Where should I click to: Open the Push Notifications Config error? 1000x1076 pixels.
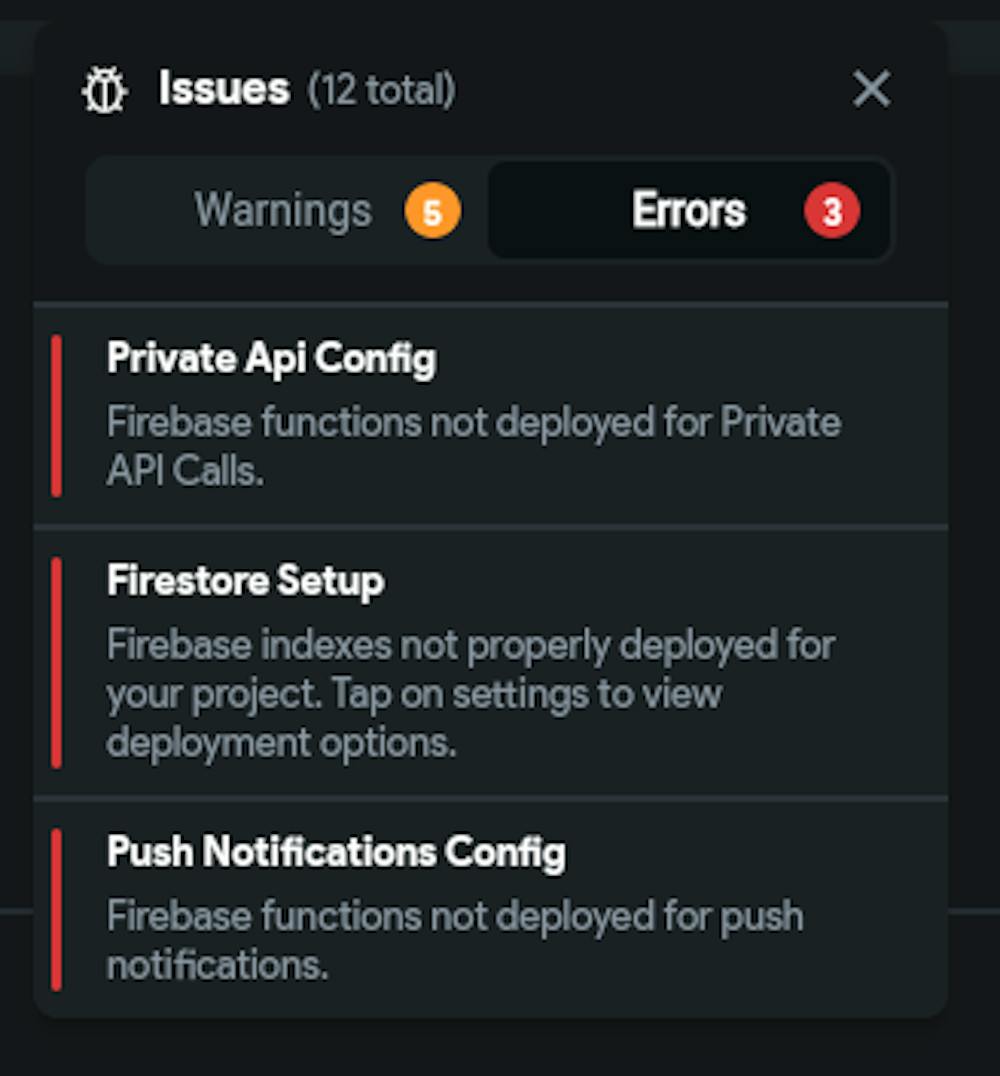pyautogui.click(x=491, y=909)
